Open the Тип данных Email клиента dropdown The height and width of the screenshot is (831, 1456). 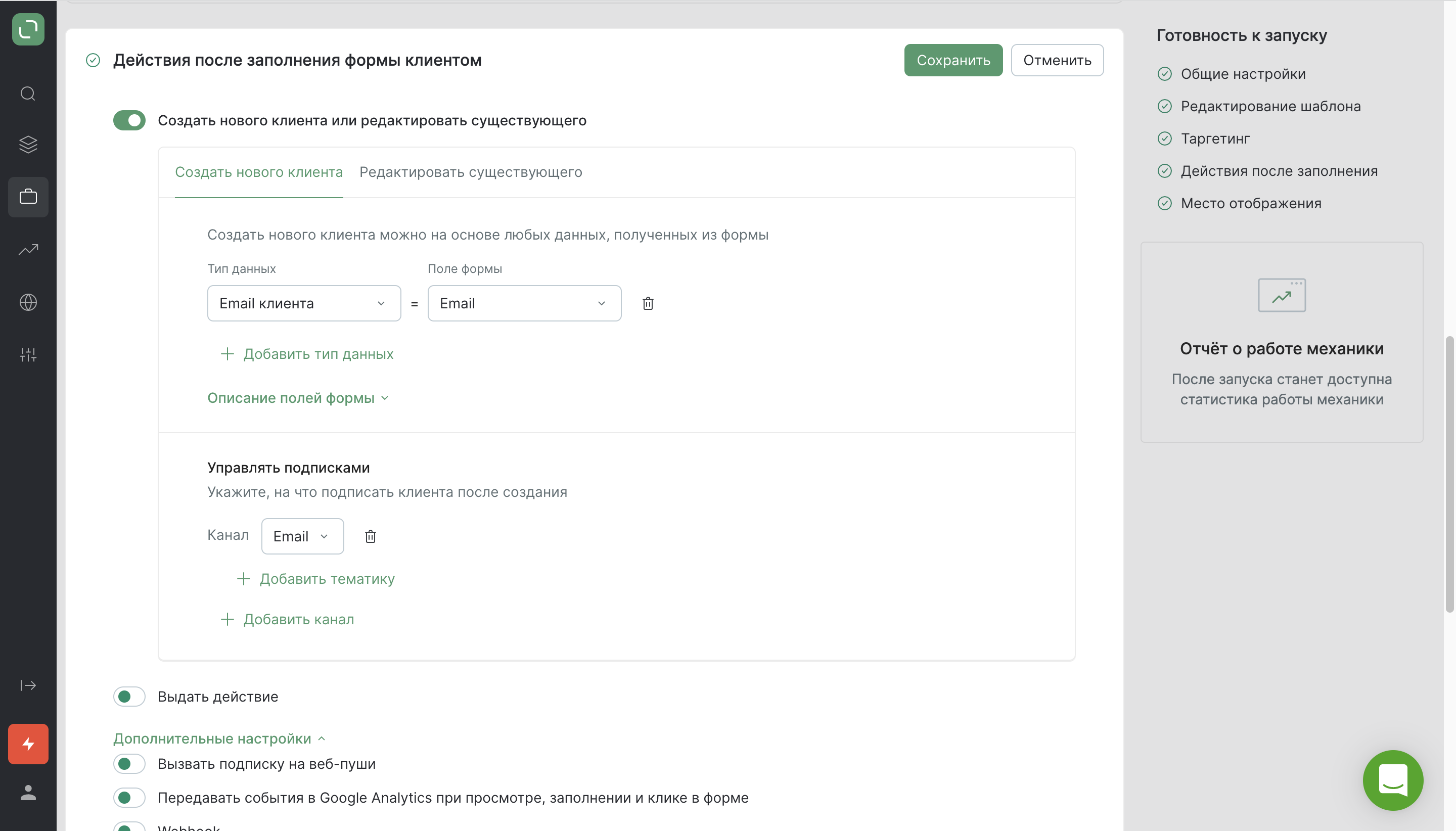click(304, 303)
